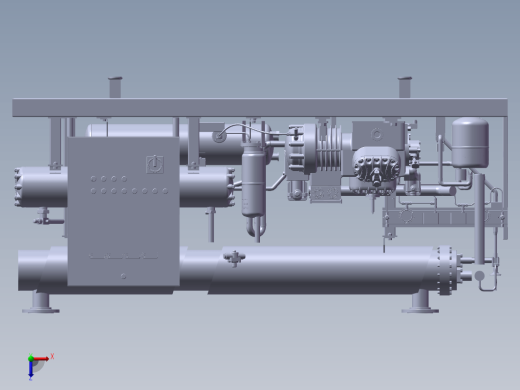
Task: Select the right support foot flange
Action: coord(420,311)
